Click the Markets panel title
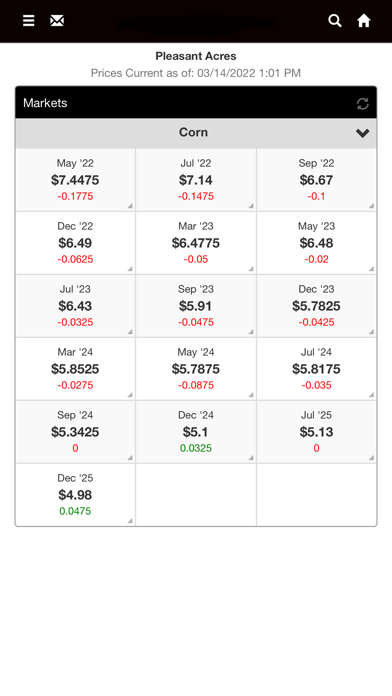The width and height of the screenshot is (392, 696). (45, 103)
